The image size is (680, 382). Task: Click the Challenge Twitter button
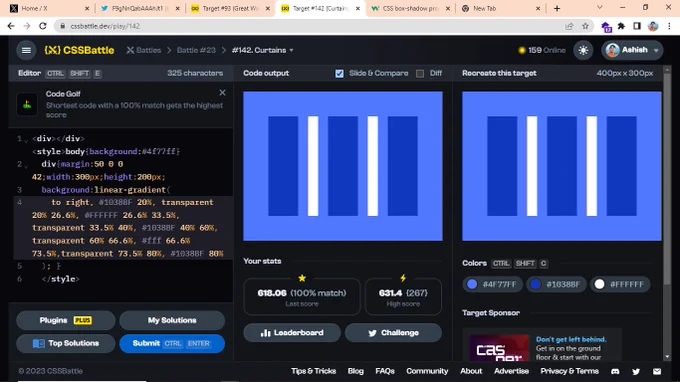point(393,333)
